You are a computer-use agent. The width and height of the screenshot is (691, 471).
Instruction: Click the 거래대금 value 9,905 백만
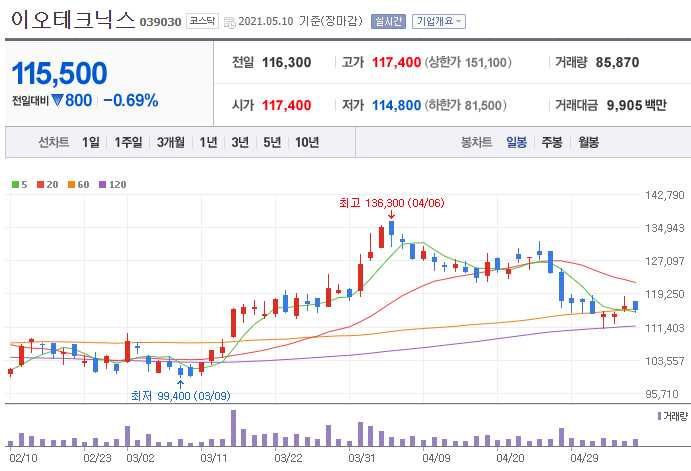pyautogui.click(x=636, y=105)
